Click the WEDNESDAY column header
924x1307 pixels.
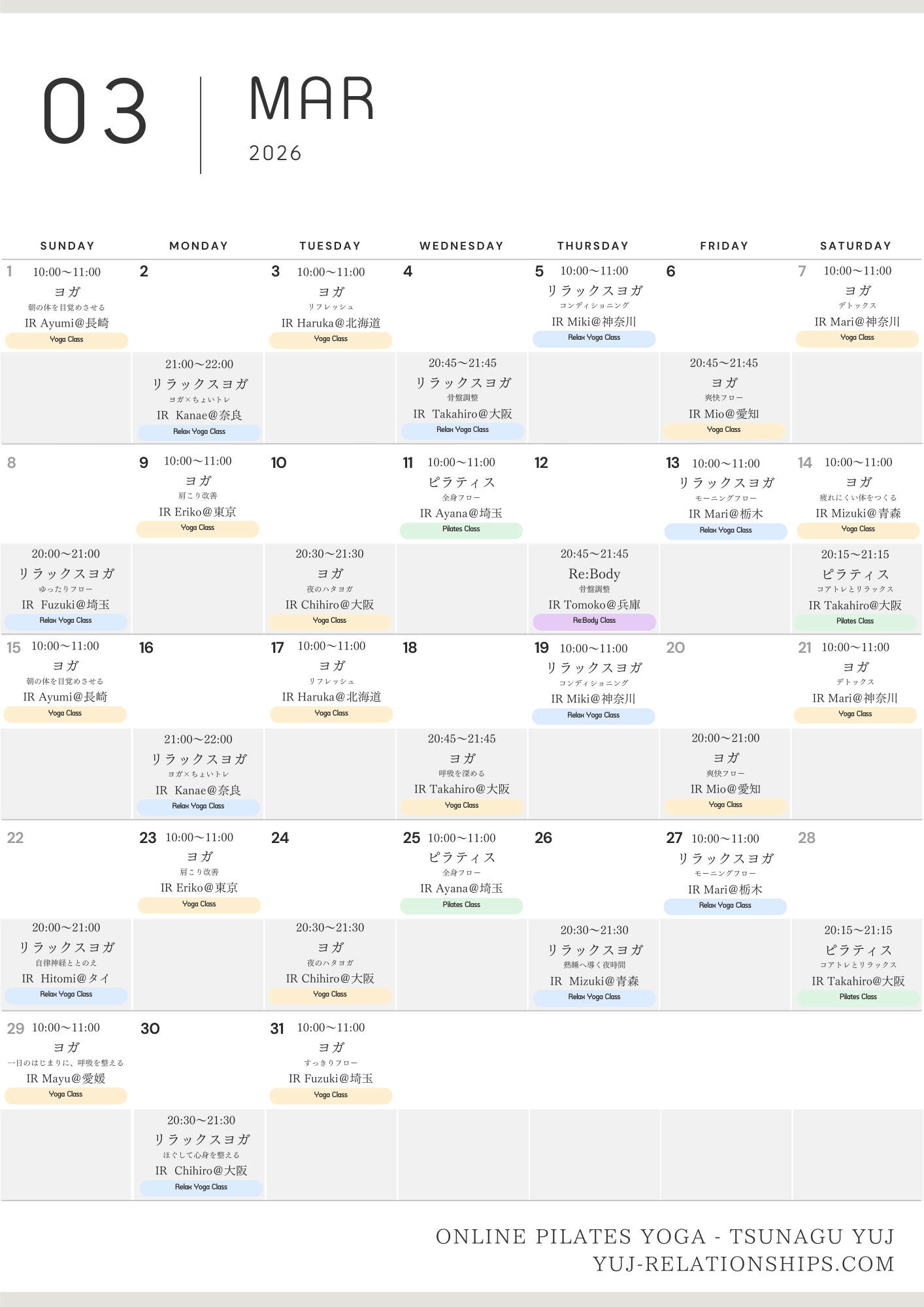pyautogui.click(x=461, y=246)
